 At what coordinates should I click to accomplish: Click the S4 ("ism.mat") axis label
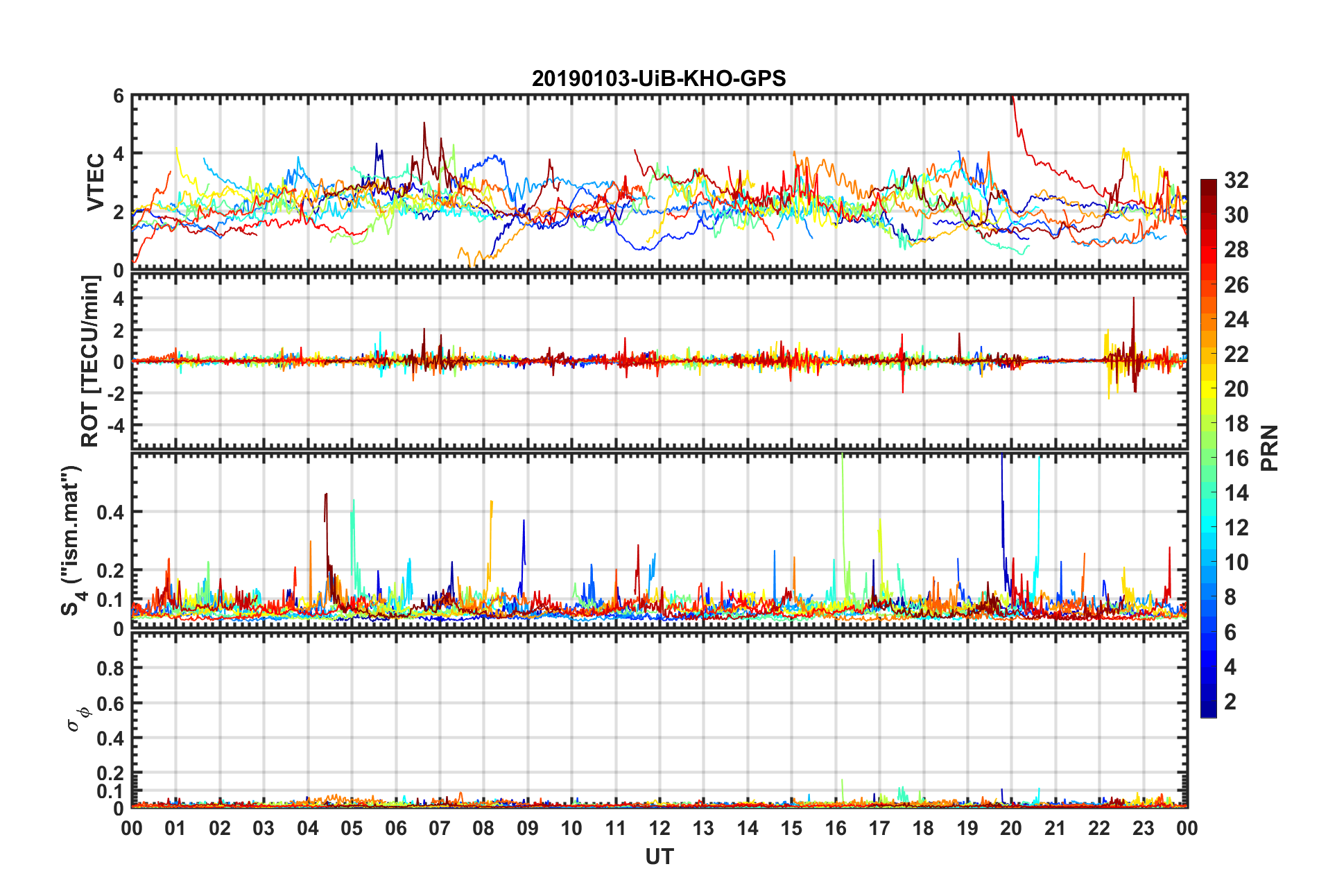(x=71, y=540)
